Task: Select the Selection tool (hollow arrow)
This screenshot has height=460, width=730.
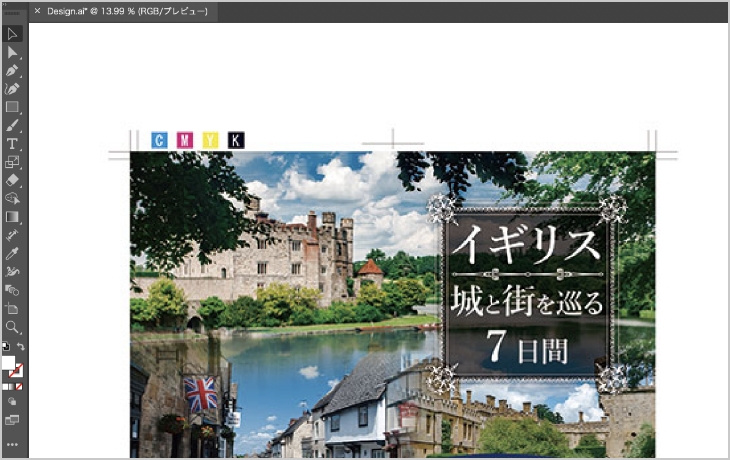Action: point(12,34)
